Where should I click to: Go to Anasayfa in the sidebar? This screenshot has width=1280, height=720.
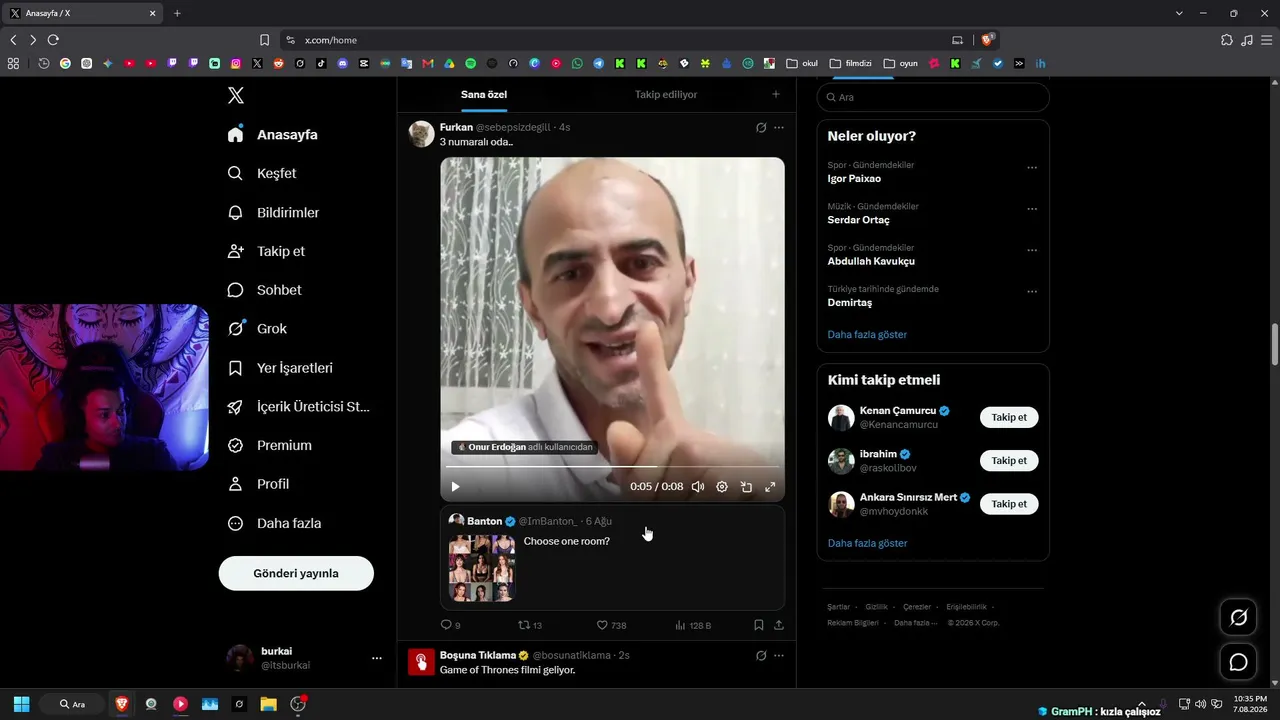coord(273,134)
